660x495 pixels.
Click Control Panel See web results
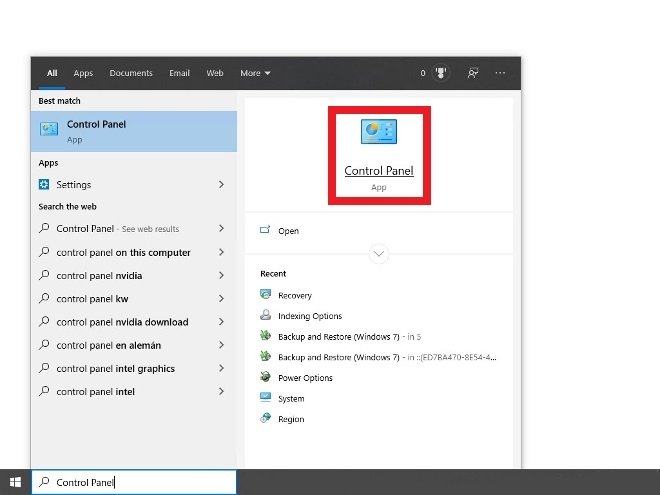coord(134,229)
